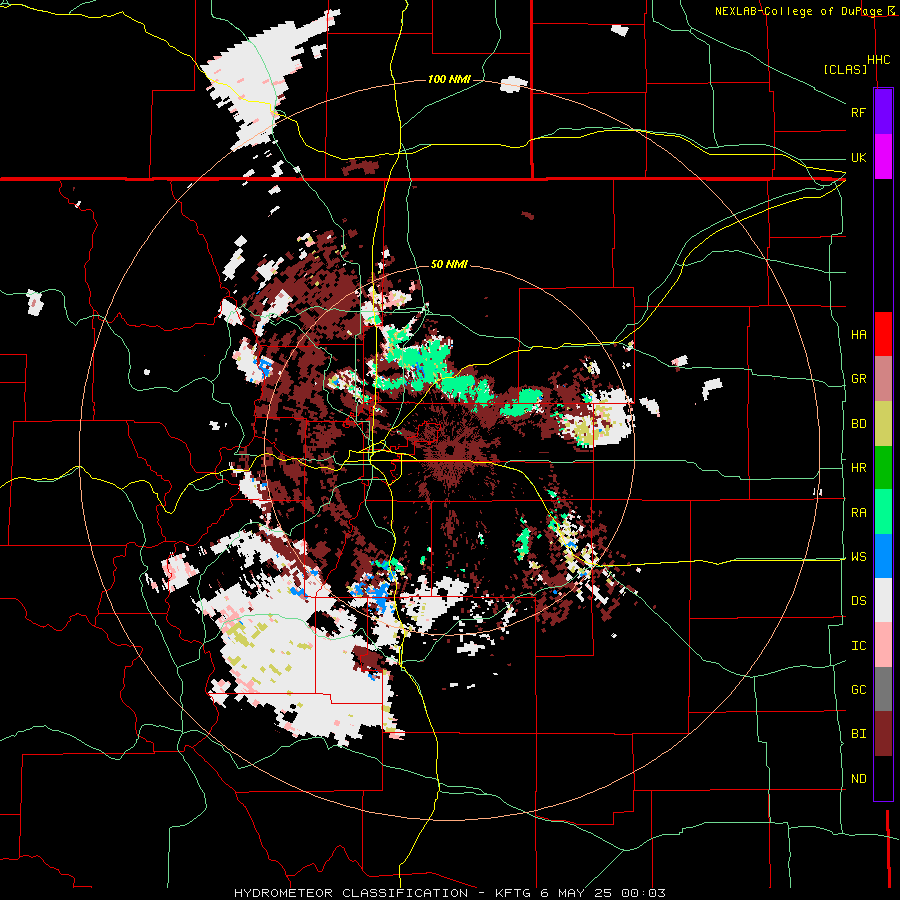
Task: Click the GR graupel legend swatch
Action: [883, 379]
